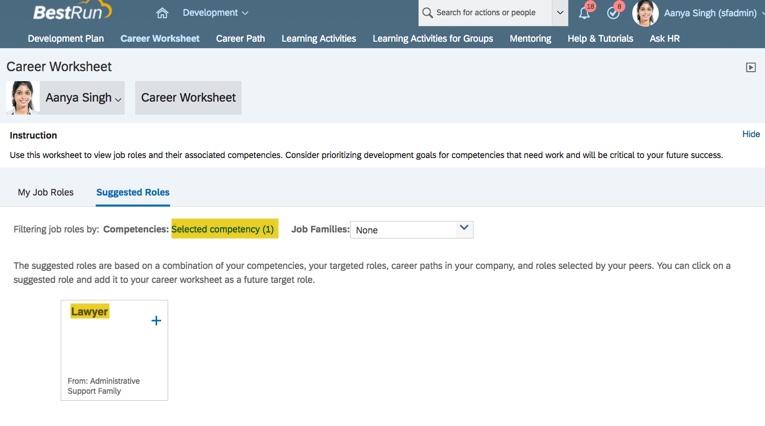Select the Suggested Roles tab

[x=132, y=192]
